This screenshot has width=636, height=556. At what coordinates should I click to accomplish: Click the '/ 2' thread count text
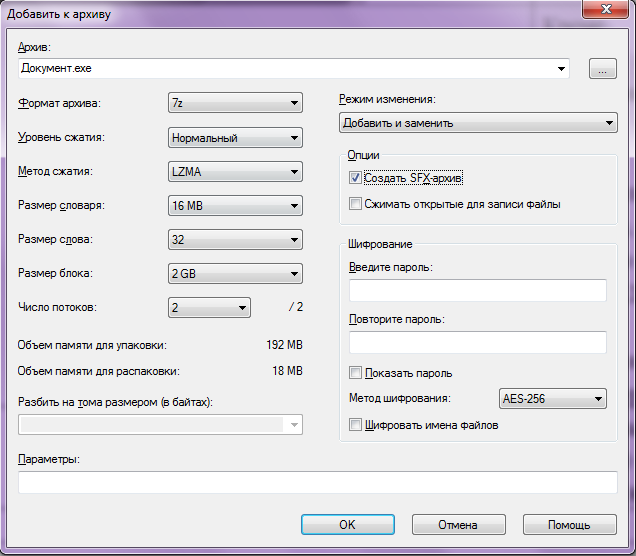(x=296, y=307)
